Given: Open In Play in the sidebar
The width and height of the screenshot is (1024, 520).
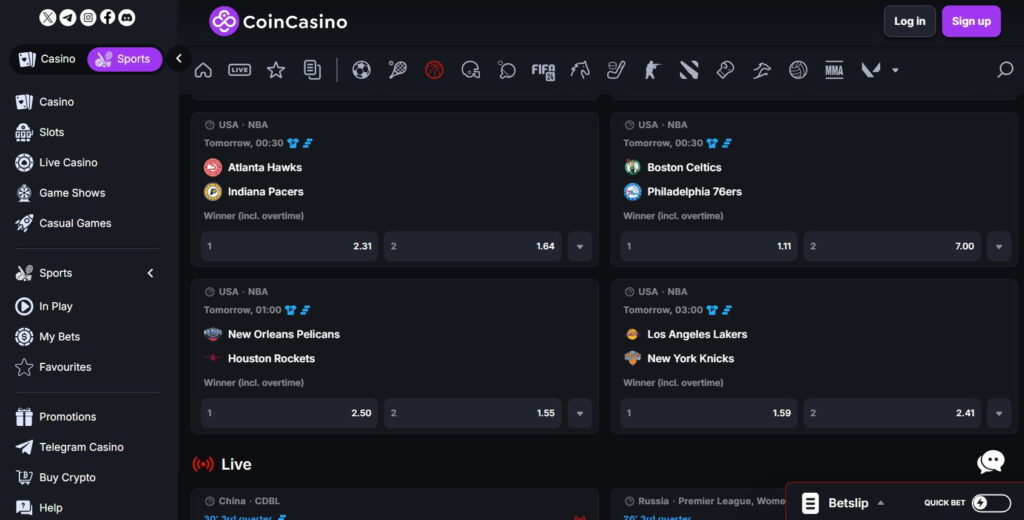Looking at the screenshot, I should point(44,306).
